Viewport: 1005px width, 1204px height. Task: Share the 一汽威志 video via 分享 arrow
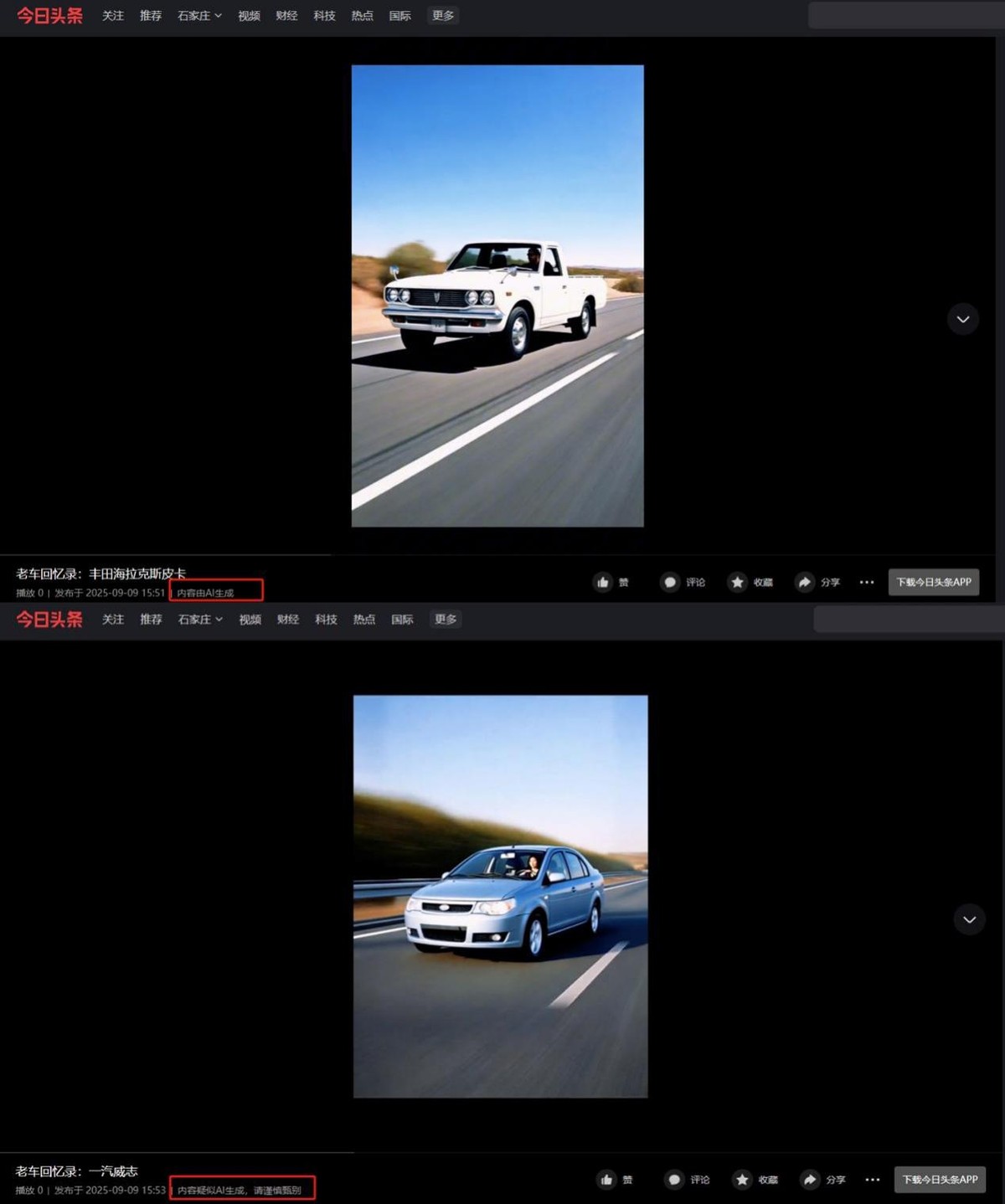(809, 1180)
